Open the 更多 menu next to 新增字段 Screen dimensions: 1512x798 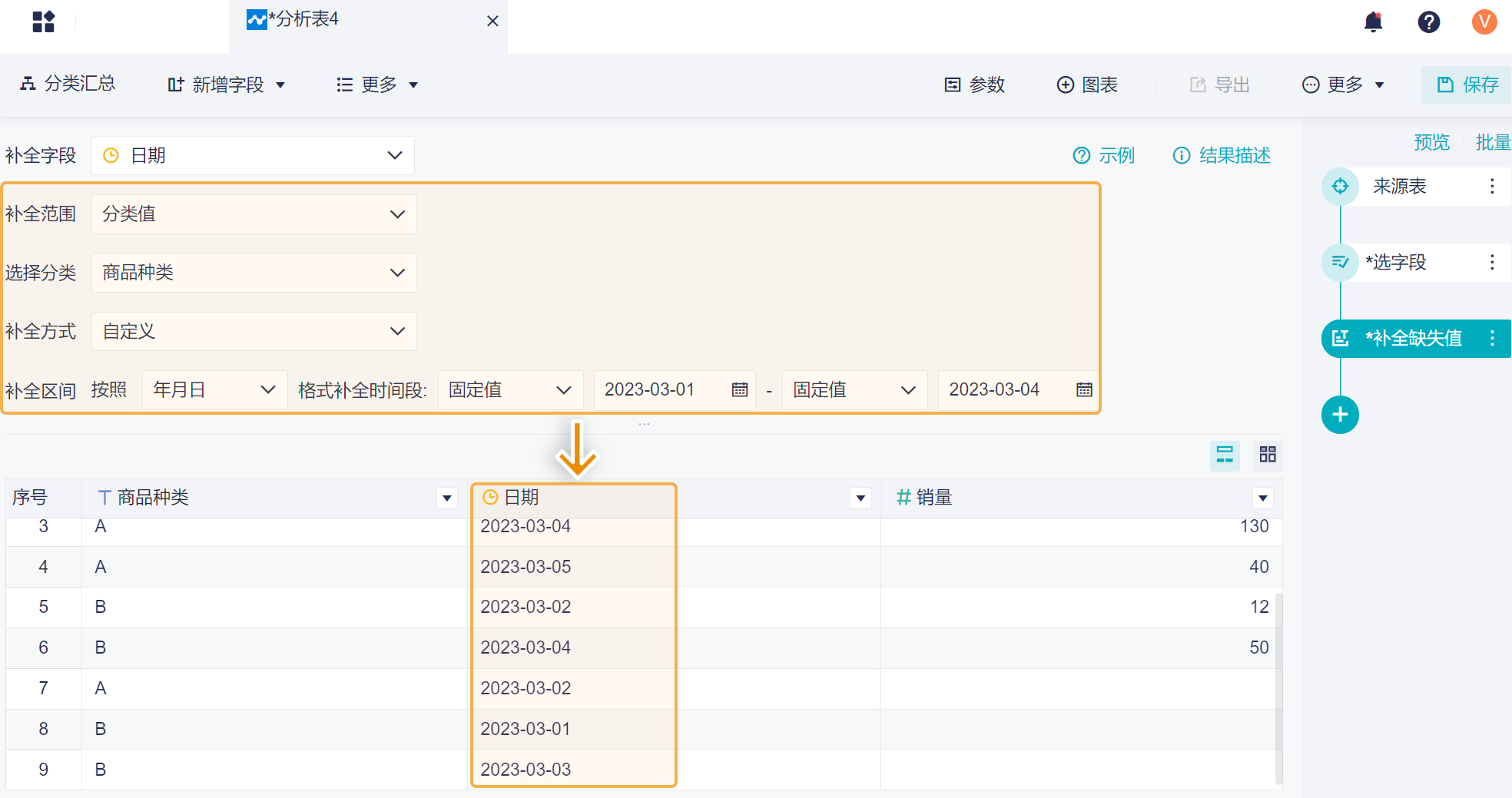point(377,84)
